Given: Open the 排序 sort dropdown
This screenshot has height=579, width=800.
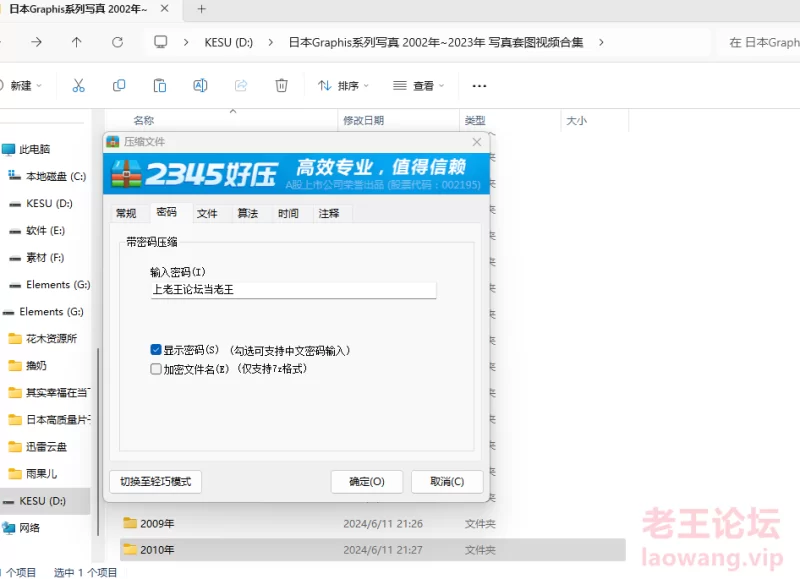Looking at the screenshot, I should pos(343,86).
